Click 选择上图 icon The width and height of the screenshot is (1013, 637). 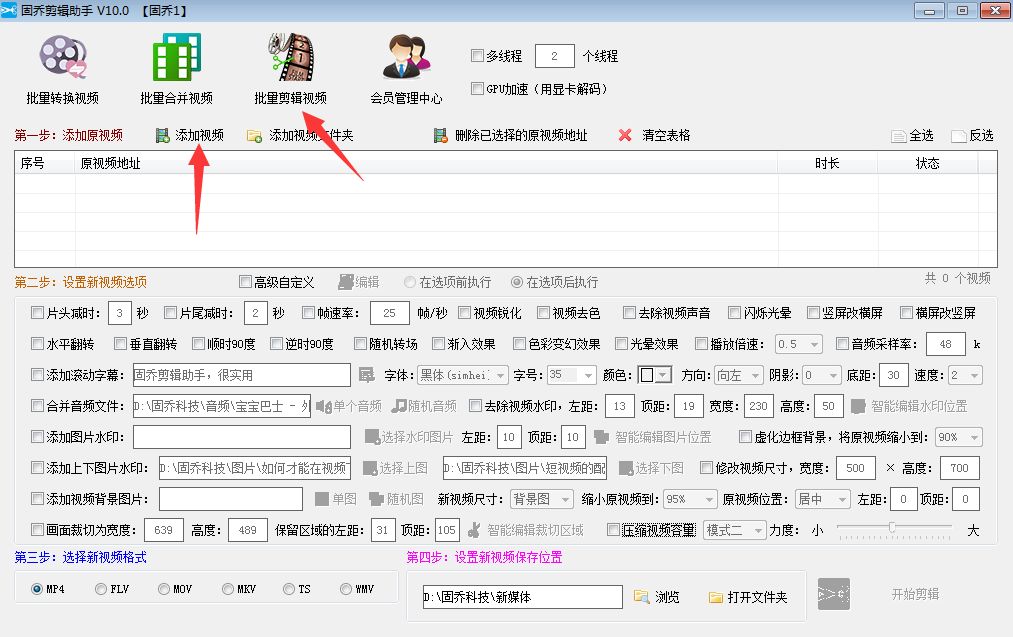[x=370, y=468]
